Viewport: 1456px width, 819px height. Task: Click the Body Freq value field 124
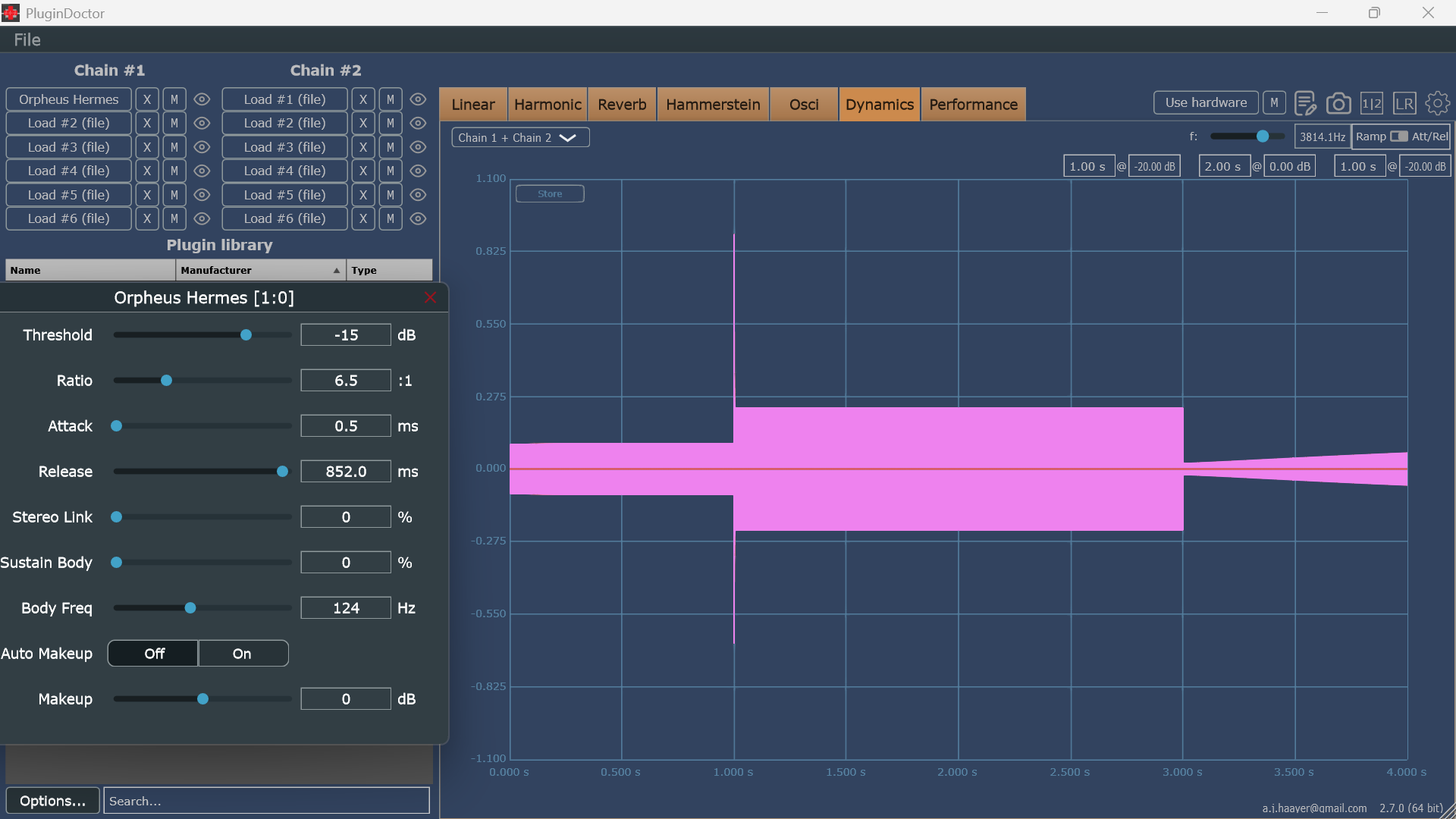point(346,608)
